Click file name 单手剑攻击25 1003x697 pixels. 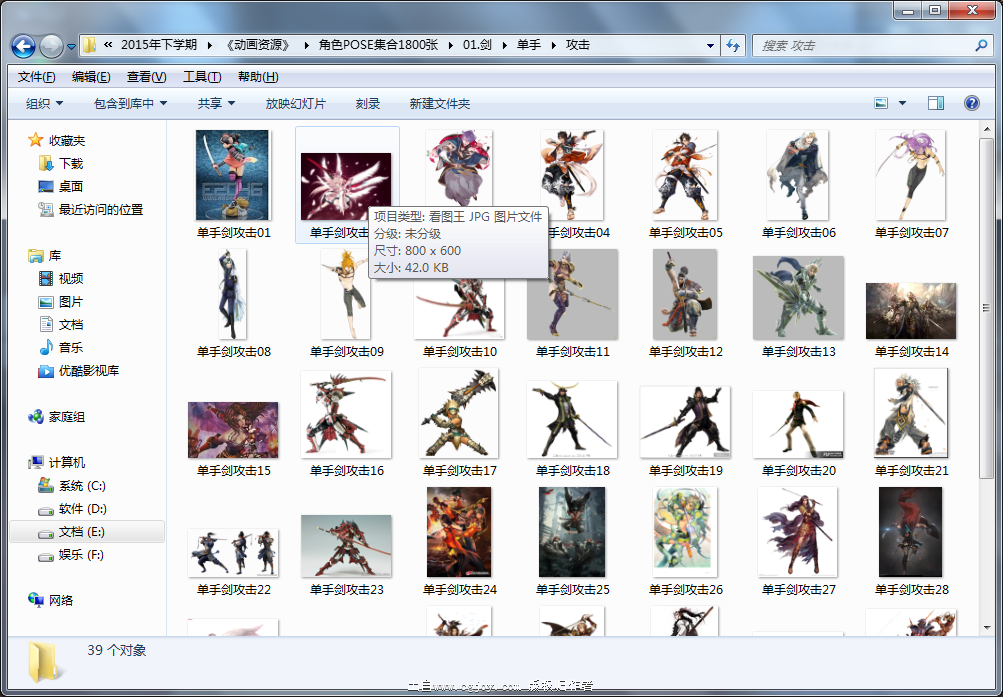(573, 590)
